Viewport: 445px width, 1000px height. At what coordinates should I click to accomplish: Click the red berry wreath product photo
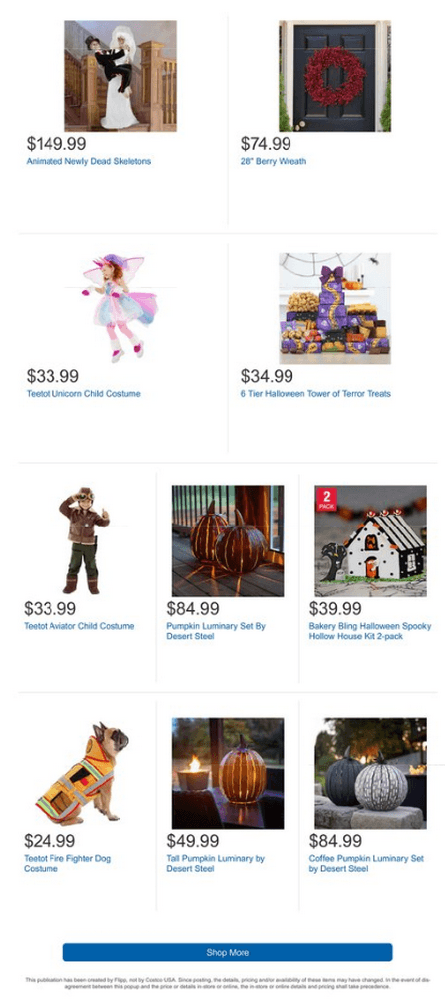click(335, 76)
